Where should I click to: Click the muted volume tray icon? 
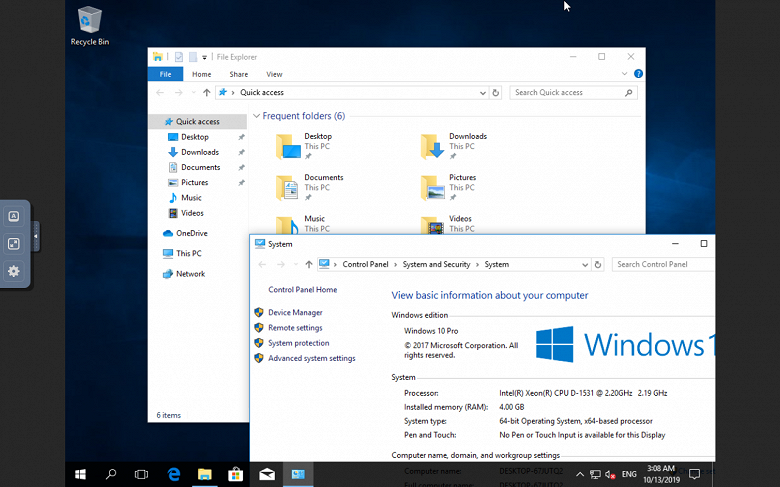[x=610, y=474]
